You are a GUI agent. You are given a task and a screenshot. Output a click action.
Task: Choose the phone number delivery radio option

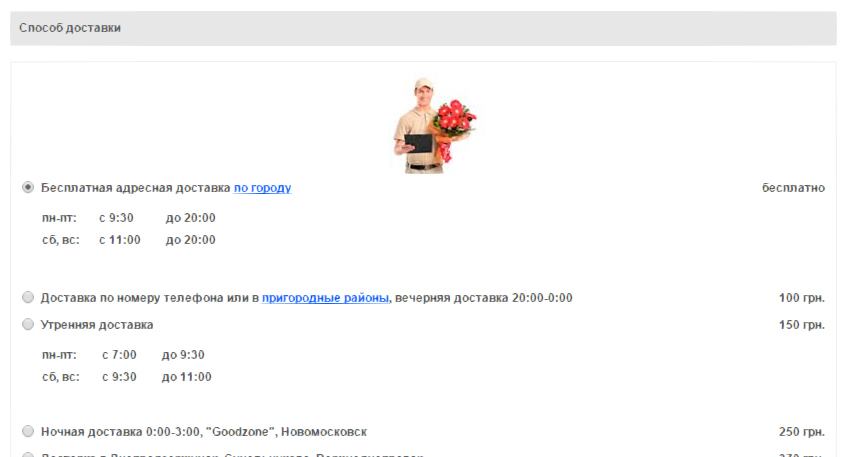28,297
